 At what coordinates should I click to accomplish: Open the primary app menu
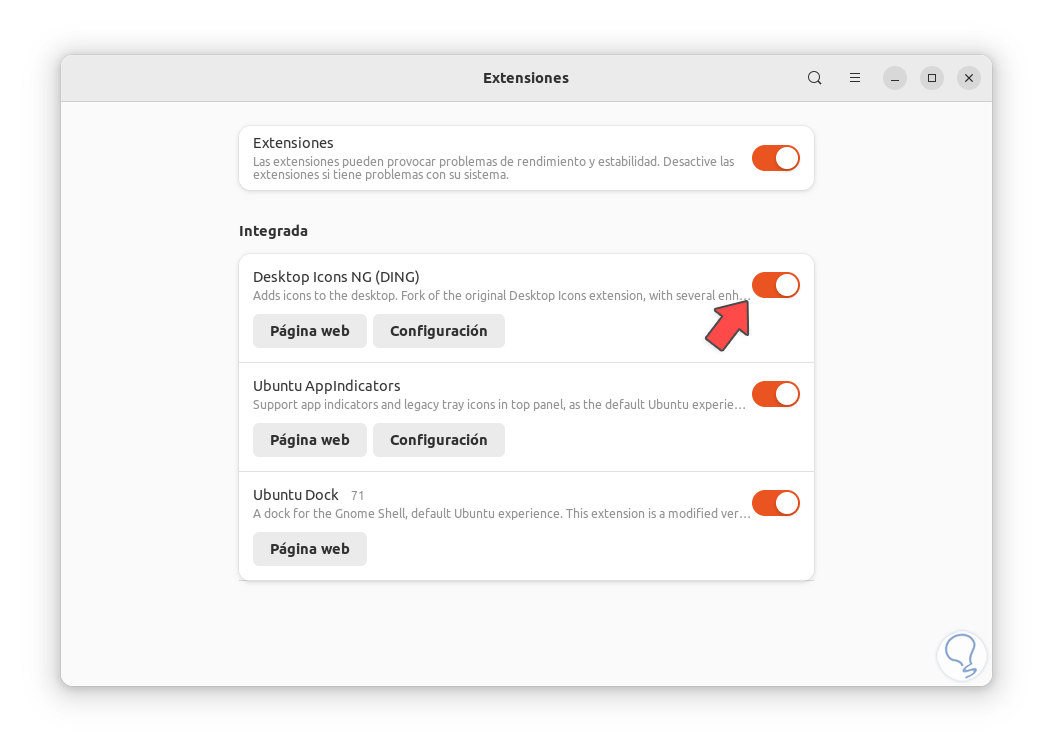point(854,77)
